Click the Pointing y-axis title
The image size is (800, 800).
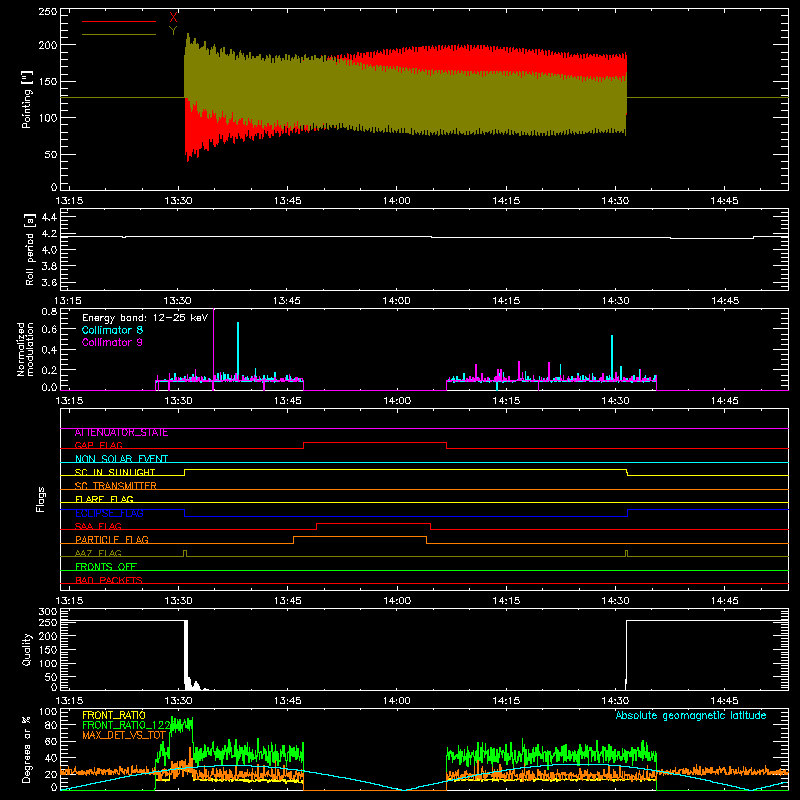(27, 99)
